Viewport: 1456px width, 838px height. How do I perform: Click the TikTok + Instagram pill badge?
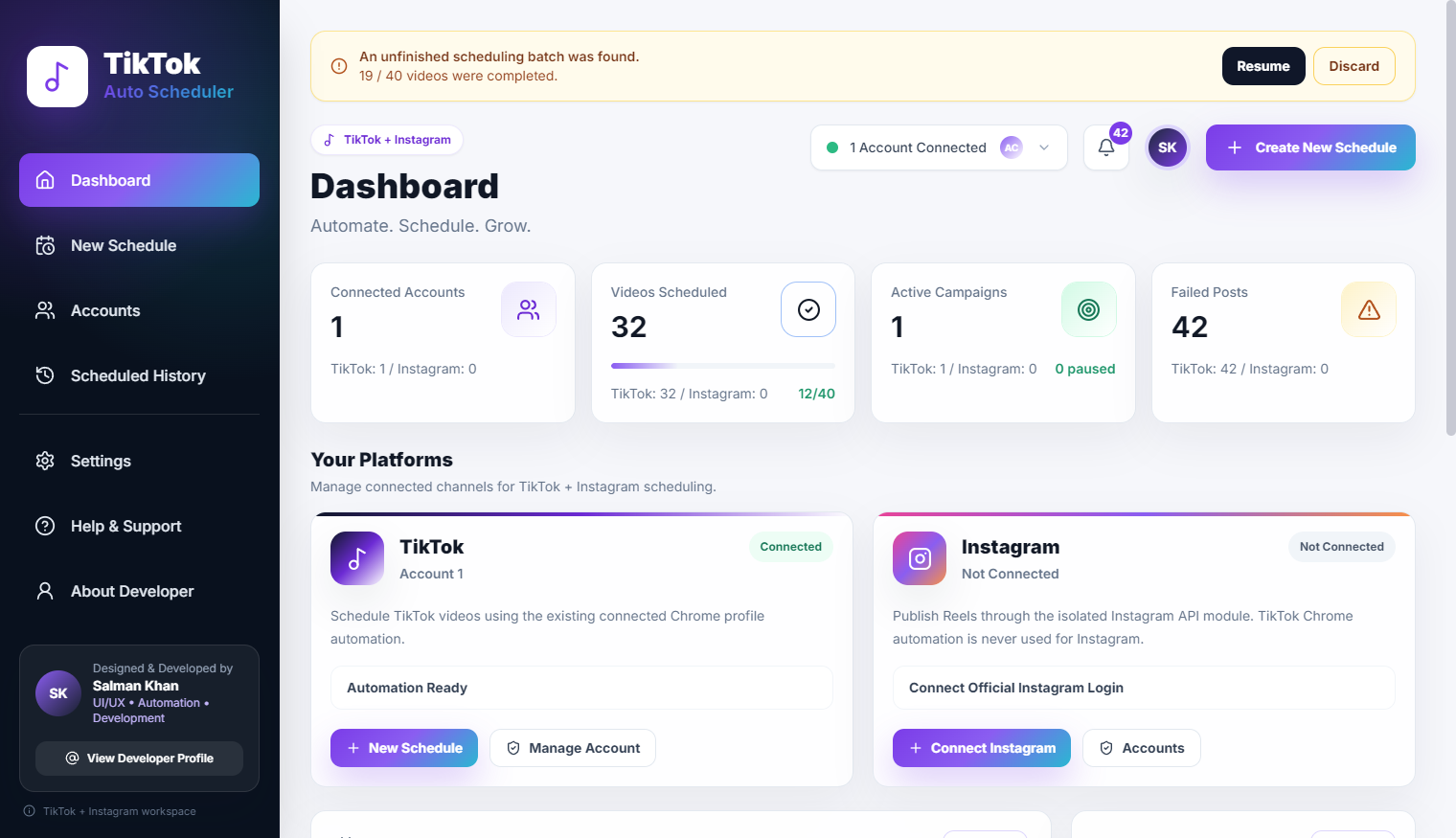(x=387, y=140)
